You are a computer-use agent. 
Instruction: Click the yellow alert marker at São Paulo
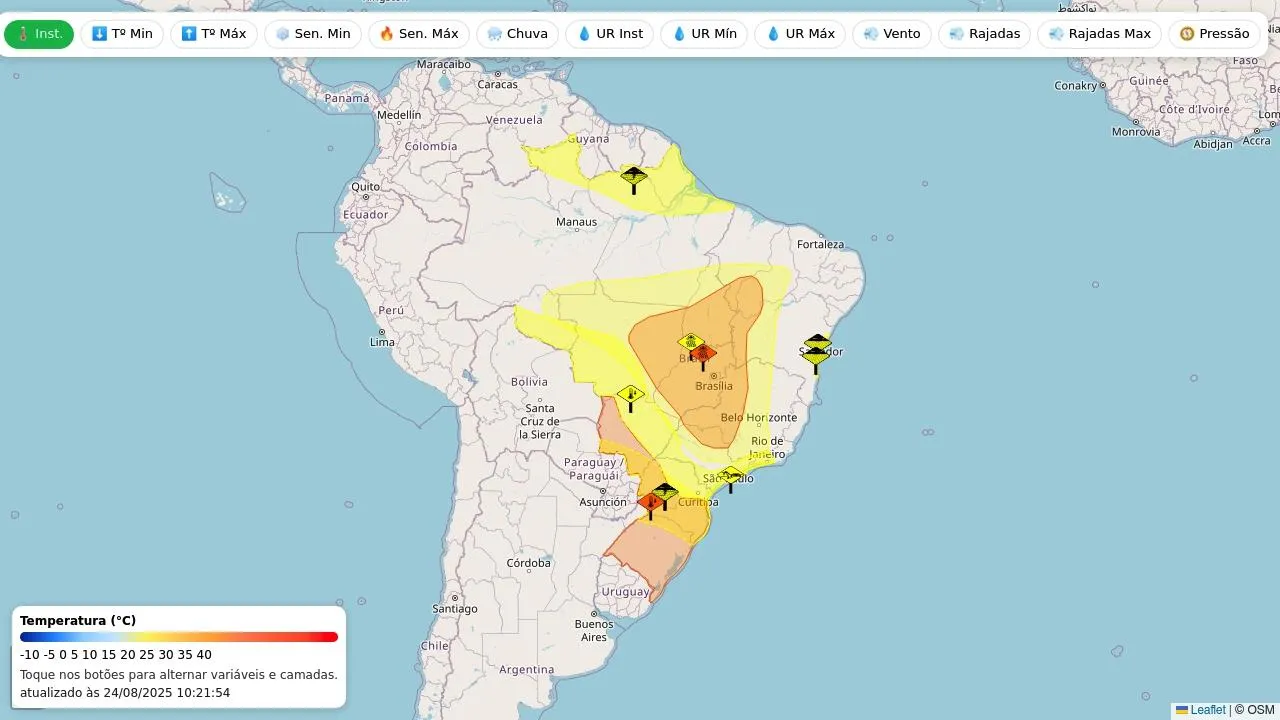point(731,476)
